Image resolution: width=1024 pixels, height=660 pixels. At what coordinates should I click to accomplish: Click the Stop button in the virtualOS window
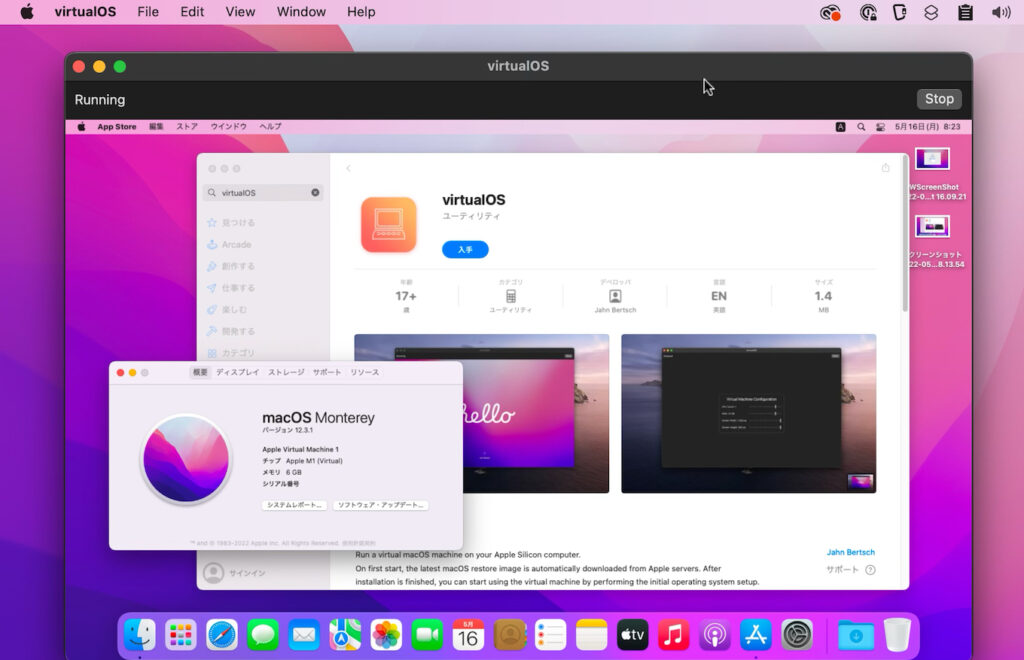[x=938, y=99]
